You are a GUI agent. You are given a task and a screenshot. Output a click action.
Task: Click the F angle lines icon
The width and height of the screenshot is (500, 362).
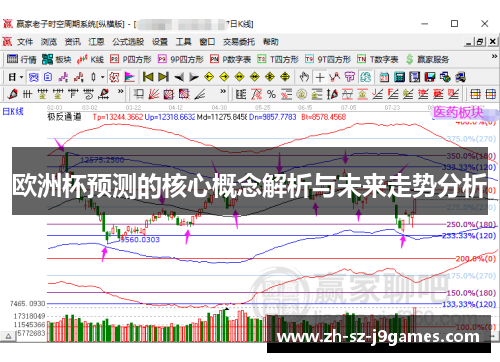click(x=393, y=94)
